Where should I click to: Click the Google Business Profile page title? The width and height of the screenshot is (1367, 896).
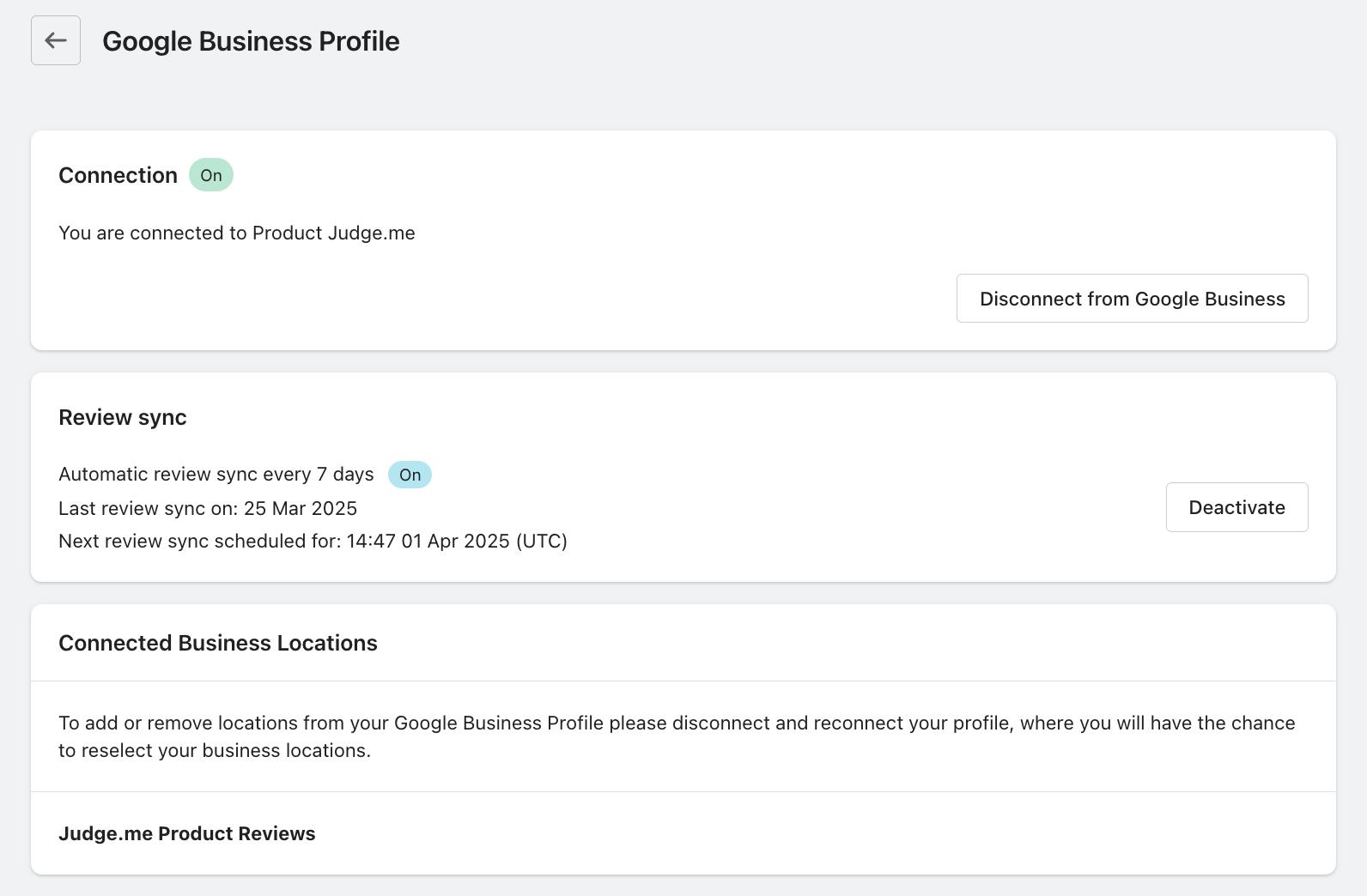pyautogui.click(x=251, y=41)
